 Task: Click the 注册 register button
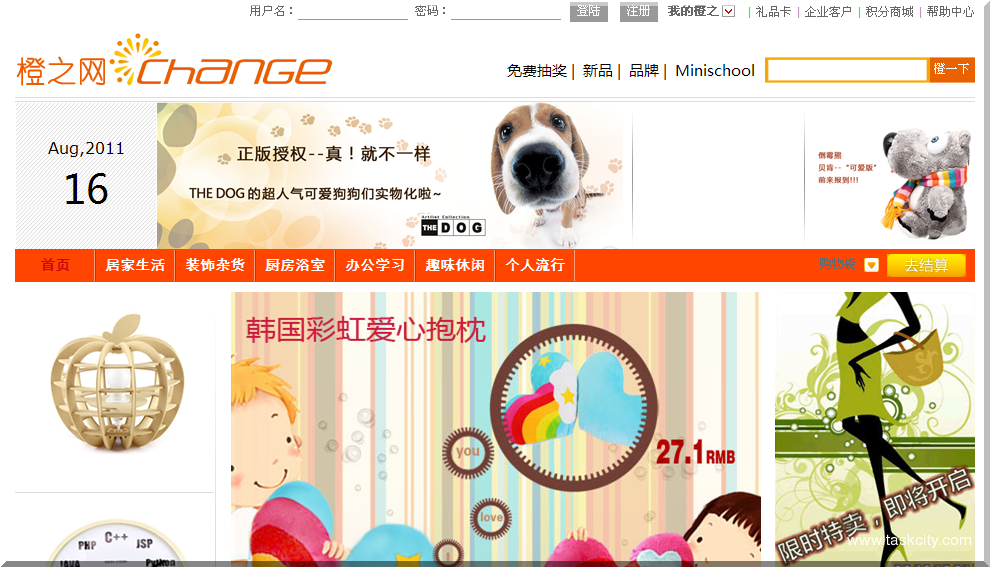pyautogui.click(x=638, y=12)
